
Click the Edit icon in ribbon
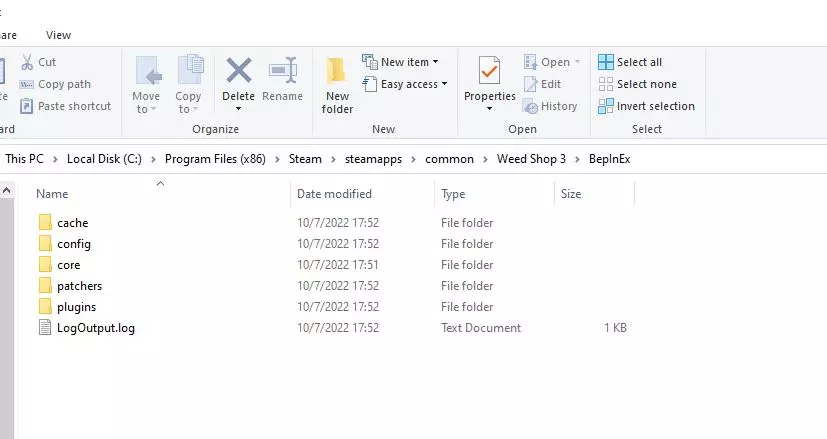[x=530, y=84]
